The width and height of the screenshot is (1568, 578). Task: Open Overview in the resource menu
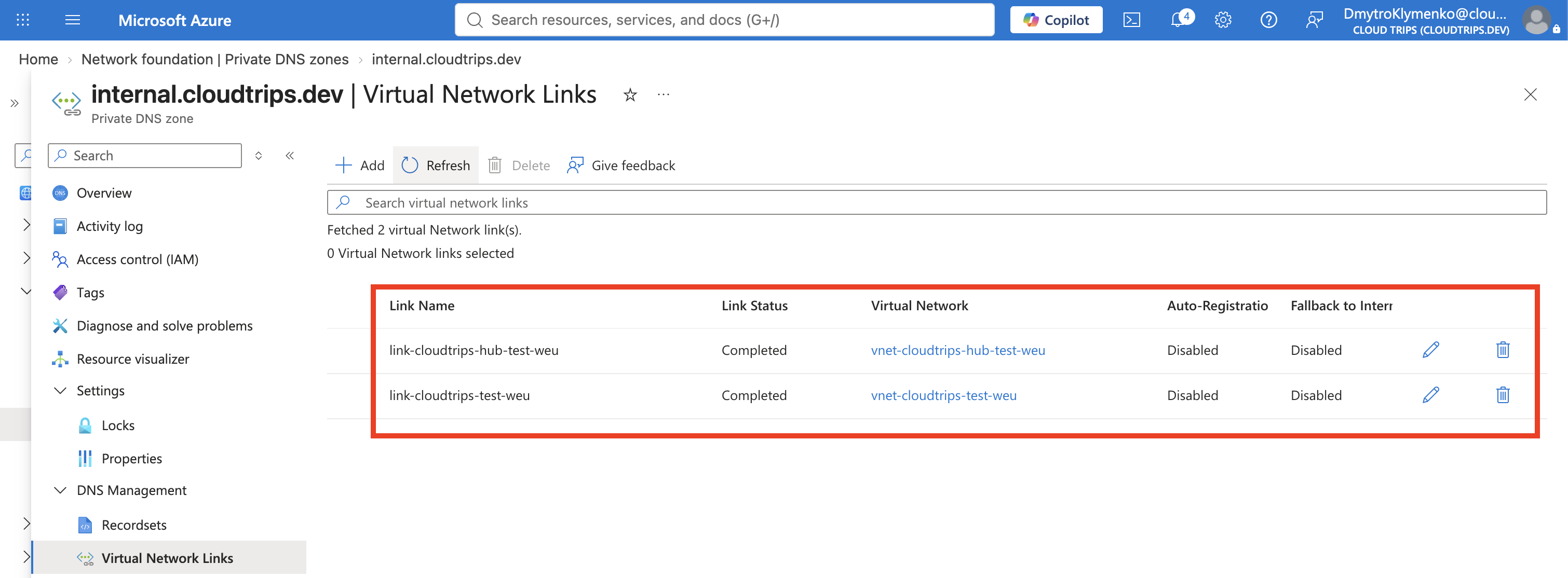(103, 193)
